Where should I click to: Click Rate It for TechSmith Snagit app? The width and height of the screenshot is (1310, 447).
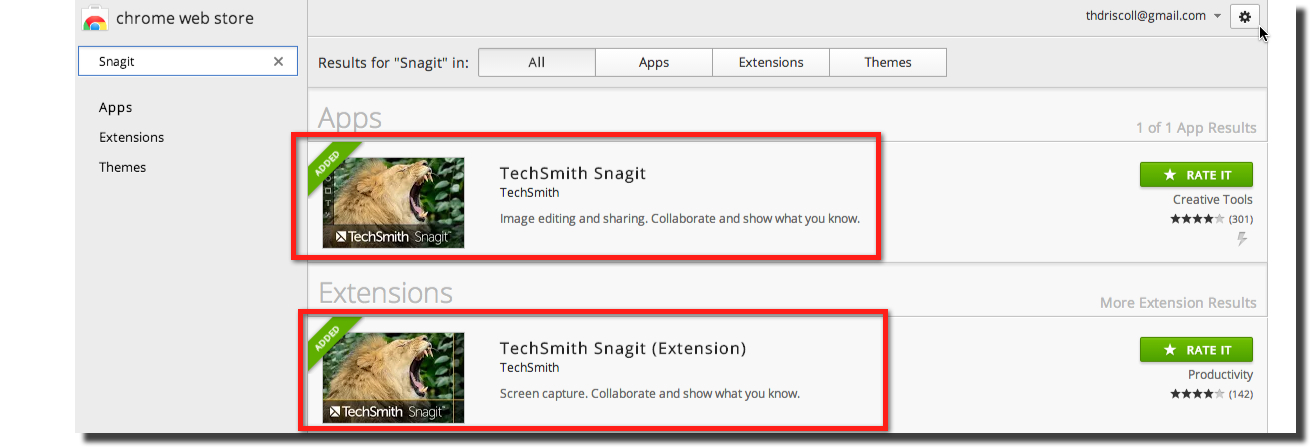pos(1196,174)
